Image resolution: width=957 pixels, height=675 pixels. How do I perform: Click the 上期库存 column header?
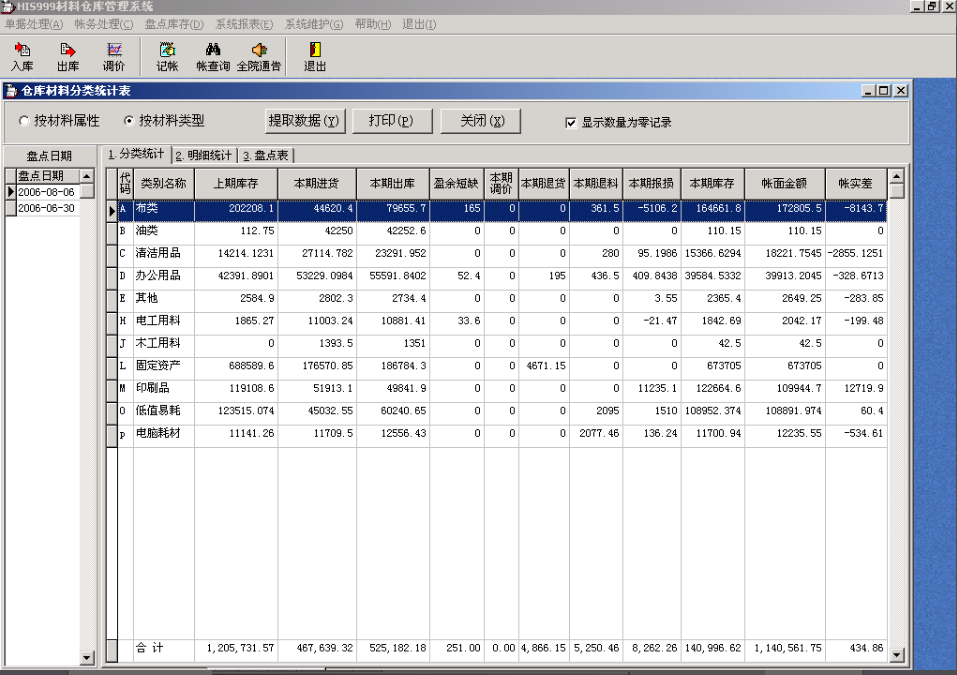coord(236,184)
